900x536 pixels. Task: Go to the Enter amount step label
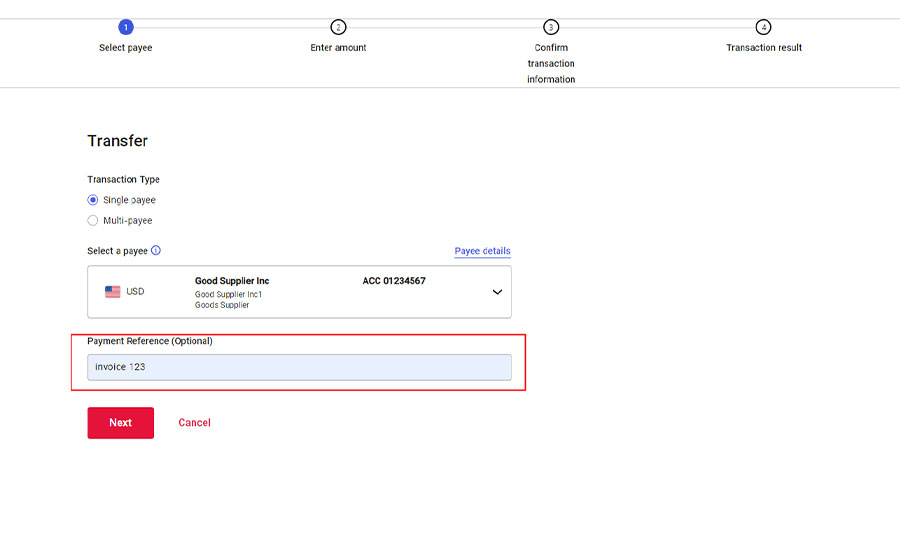point(338,48)
